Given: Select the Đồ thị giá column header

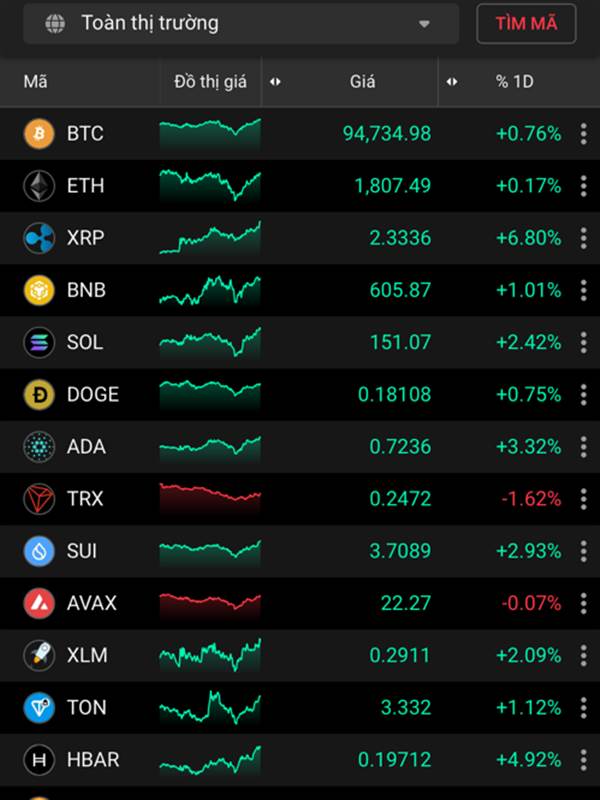Looking at the screenshot, I should [x=210, y=82].
